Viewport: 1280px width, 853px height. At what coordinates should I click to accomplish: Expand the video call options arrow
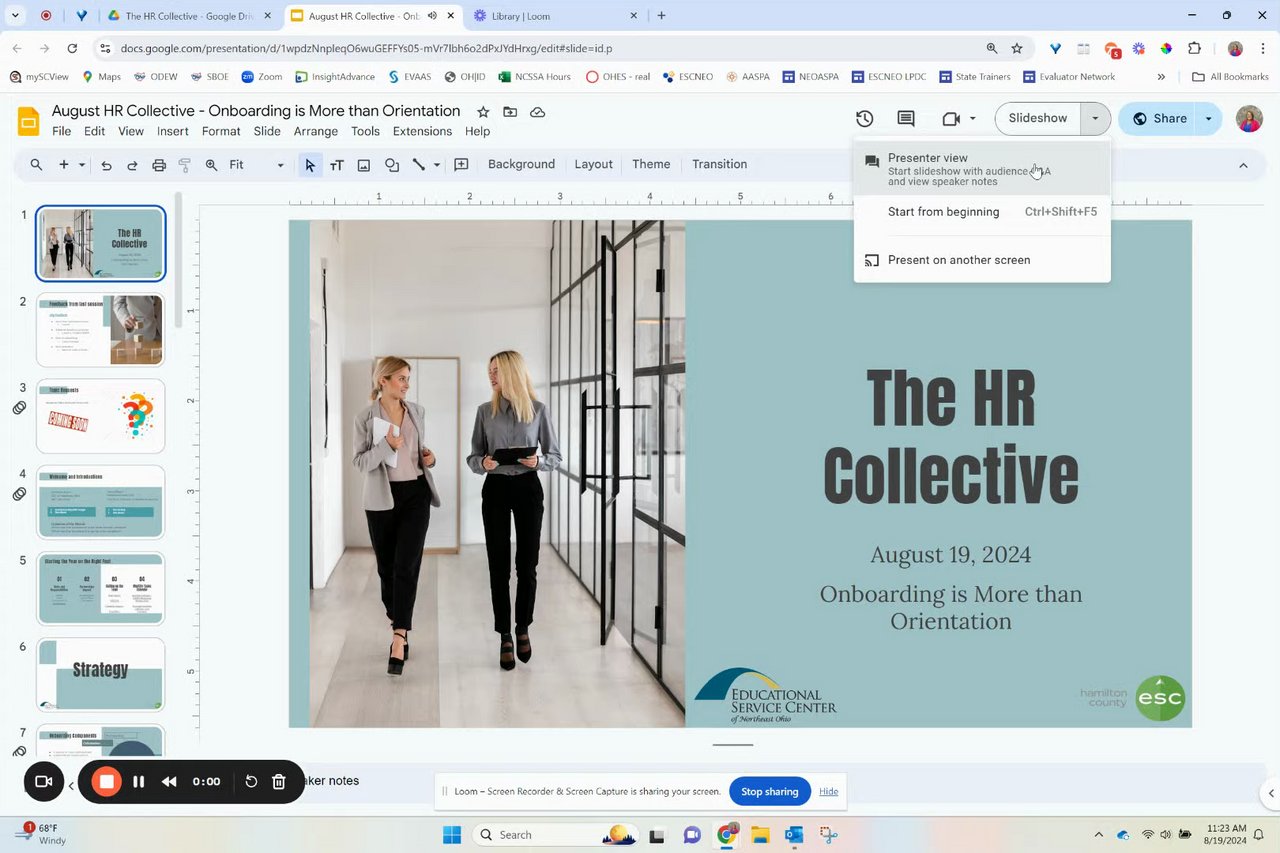click(x=972, y=119)
